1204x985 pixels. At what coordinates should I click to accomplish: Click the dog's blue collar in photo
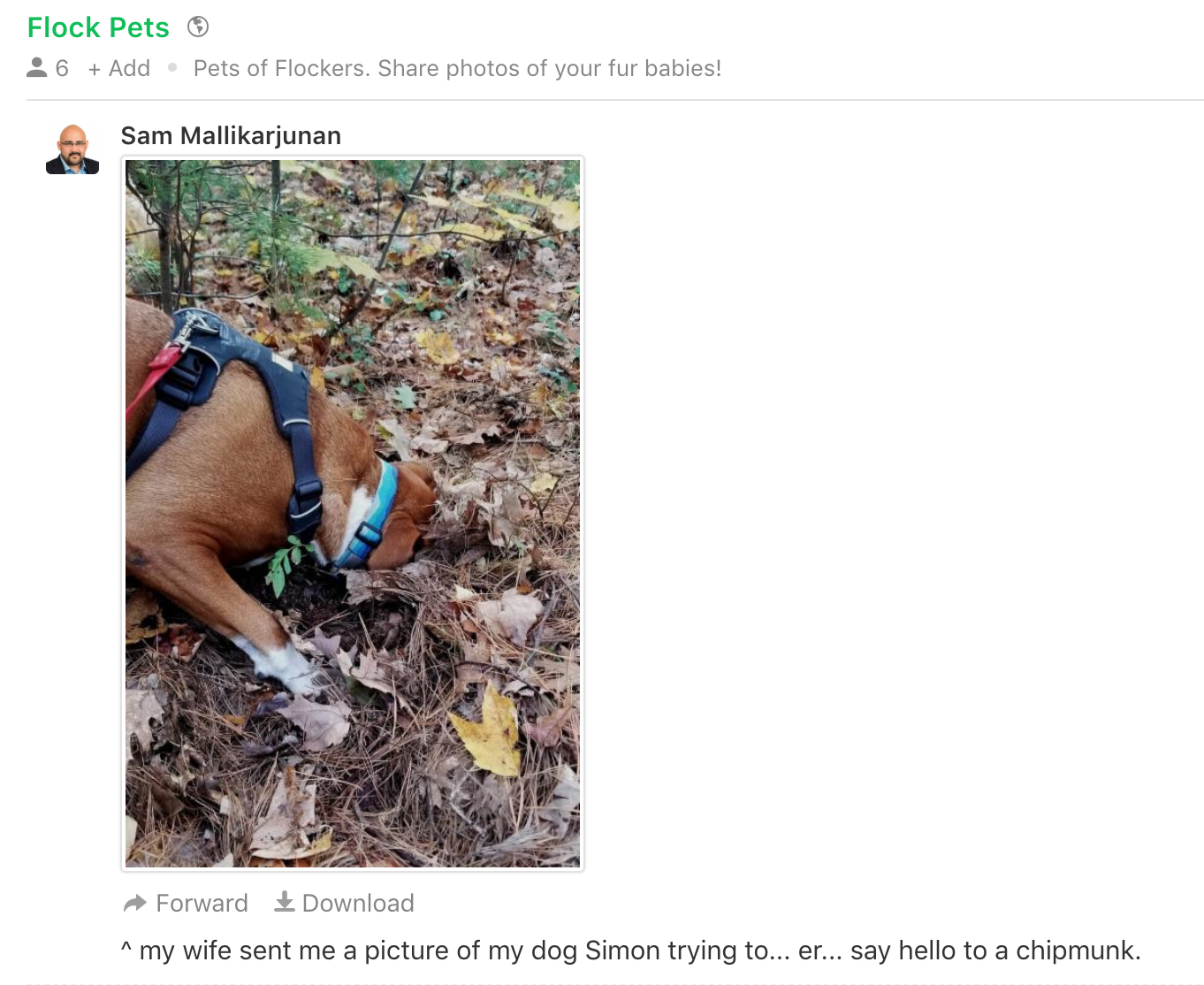371,517
